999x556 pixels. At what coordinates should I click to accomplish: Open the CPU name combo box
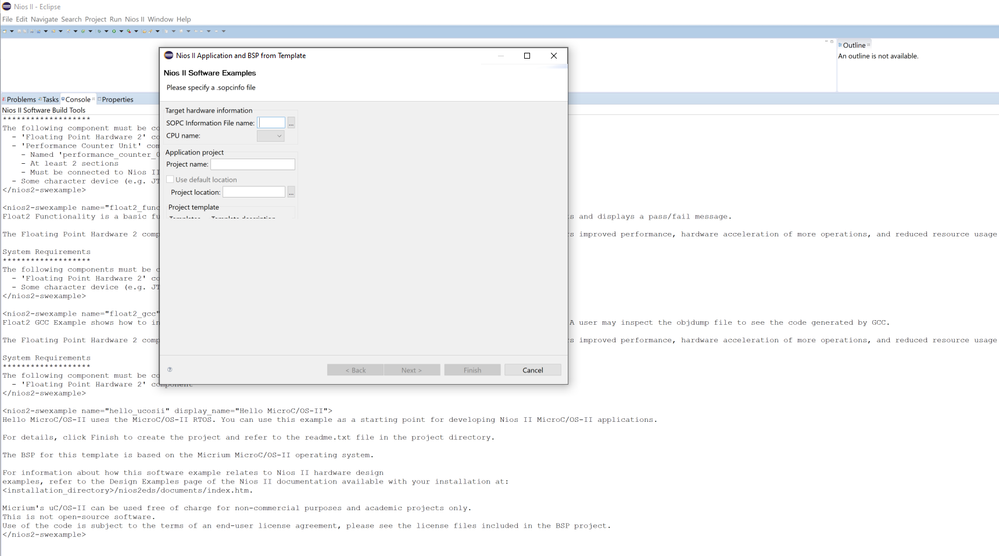271,136
